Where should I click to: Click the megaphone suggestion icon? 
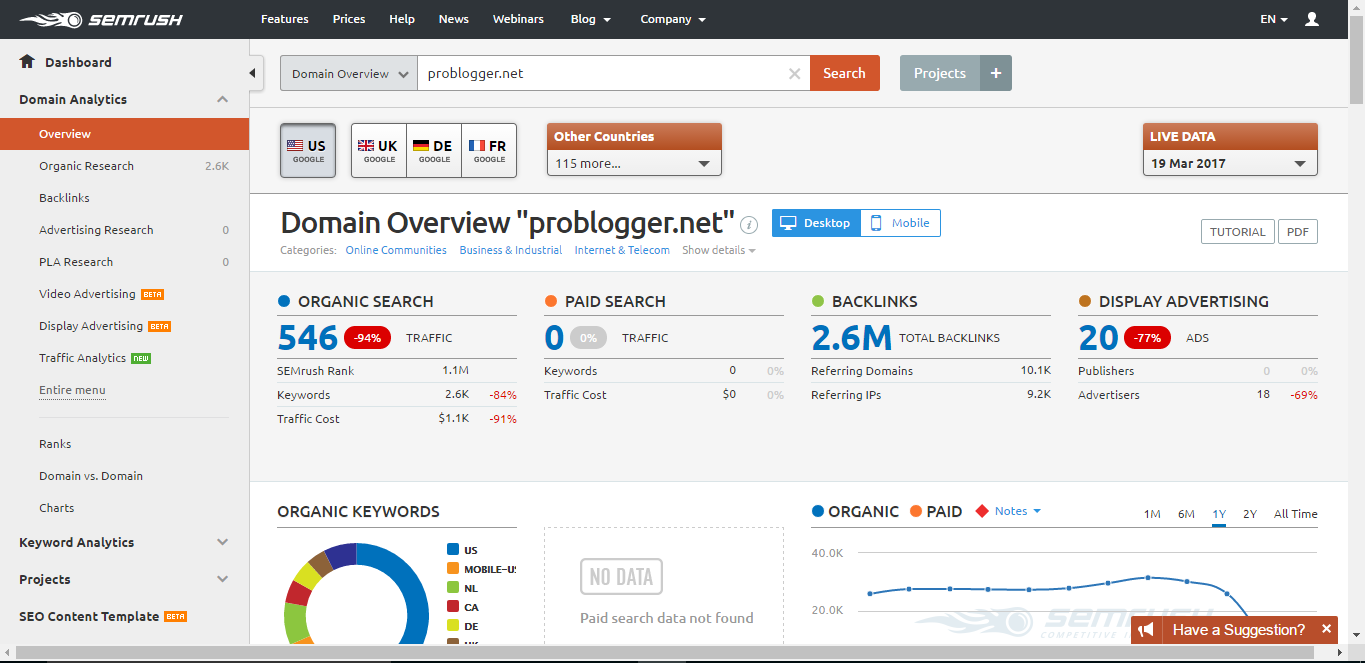pos(1146,630)
